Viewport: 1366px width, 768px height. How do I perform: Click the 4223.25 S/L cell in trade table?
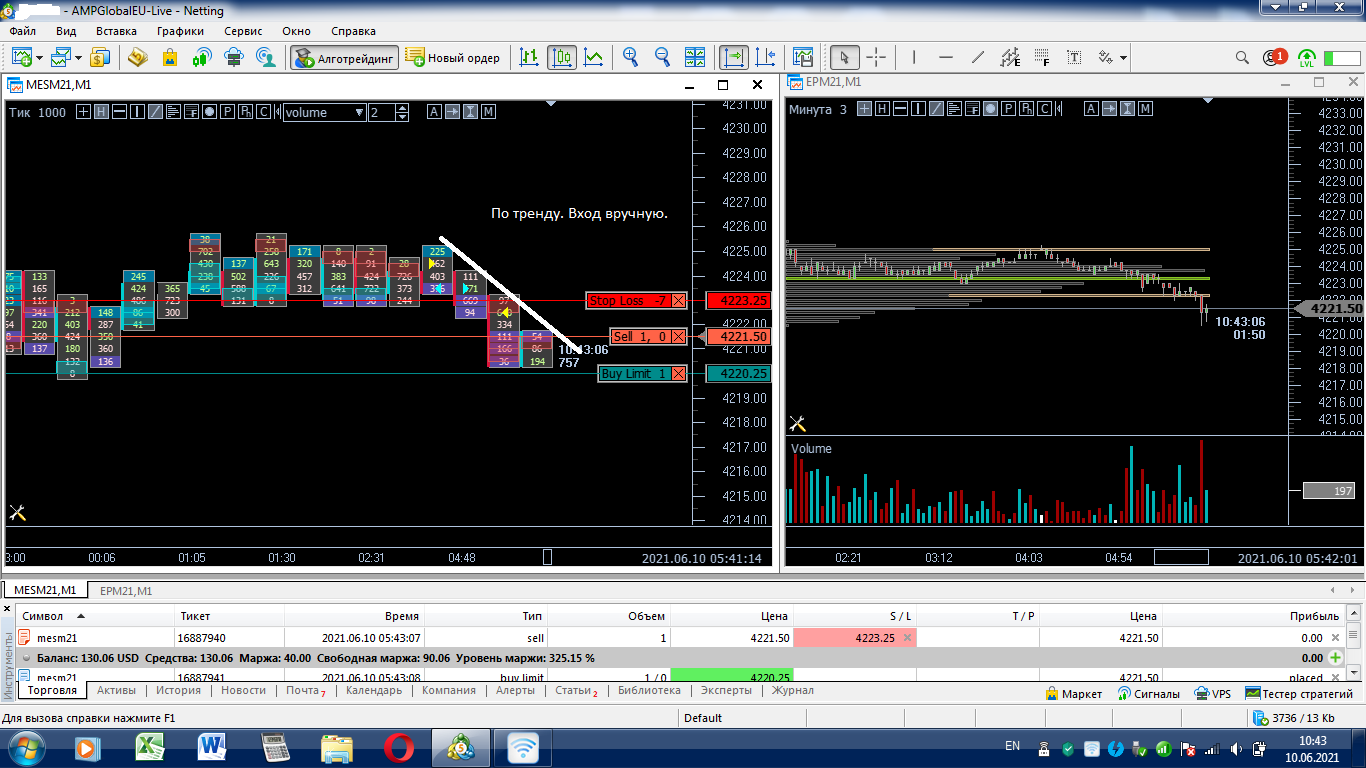(x=855, y=638)
